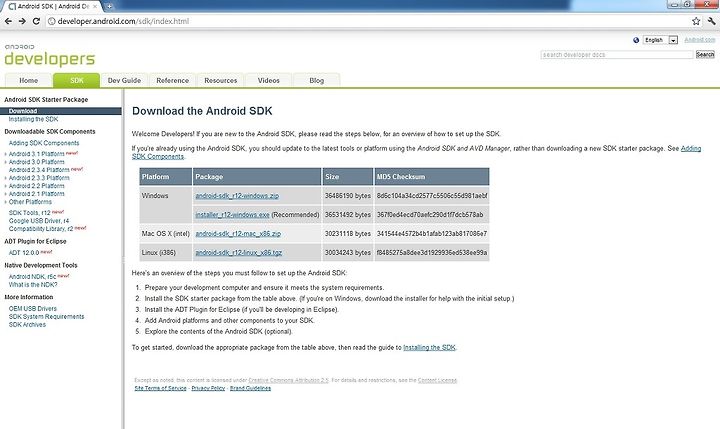Go to the Blog tab

pos(316,80)
